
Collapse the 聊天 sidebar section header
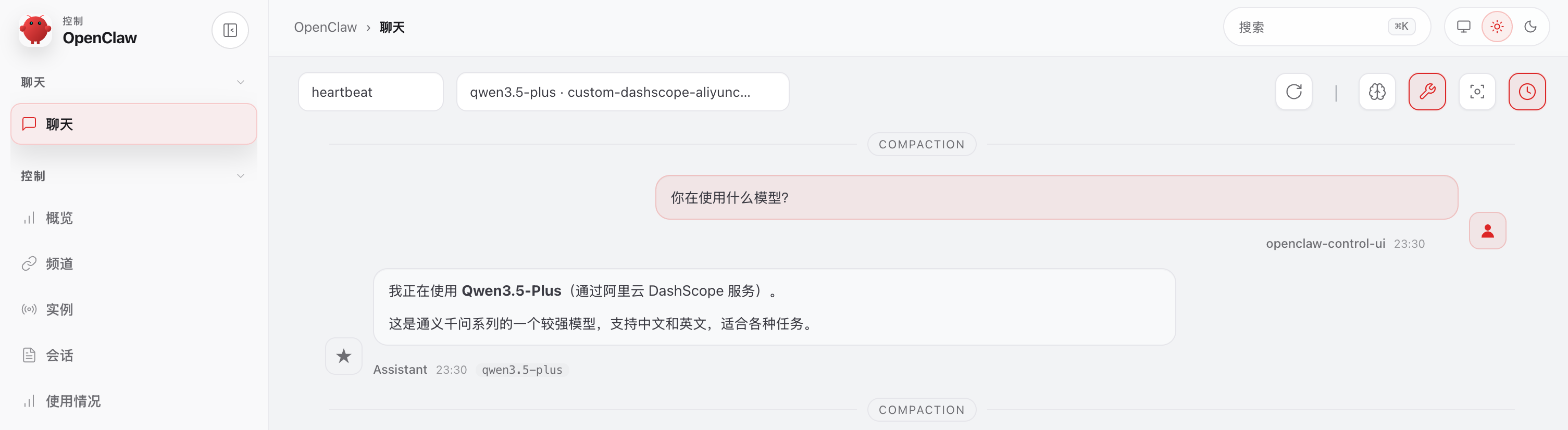(241, 82)
